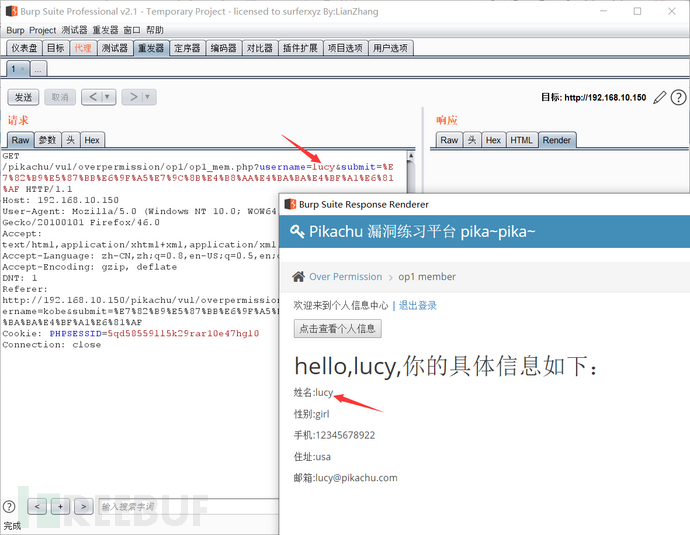Switch to the 用户选项 tab
This screenshot has width=690, height=535.
390,48
